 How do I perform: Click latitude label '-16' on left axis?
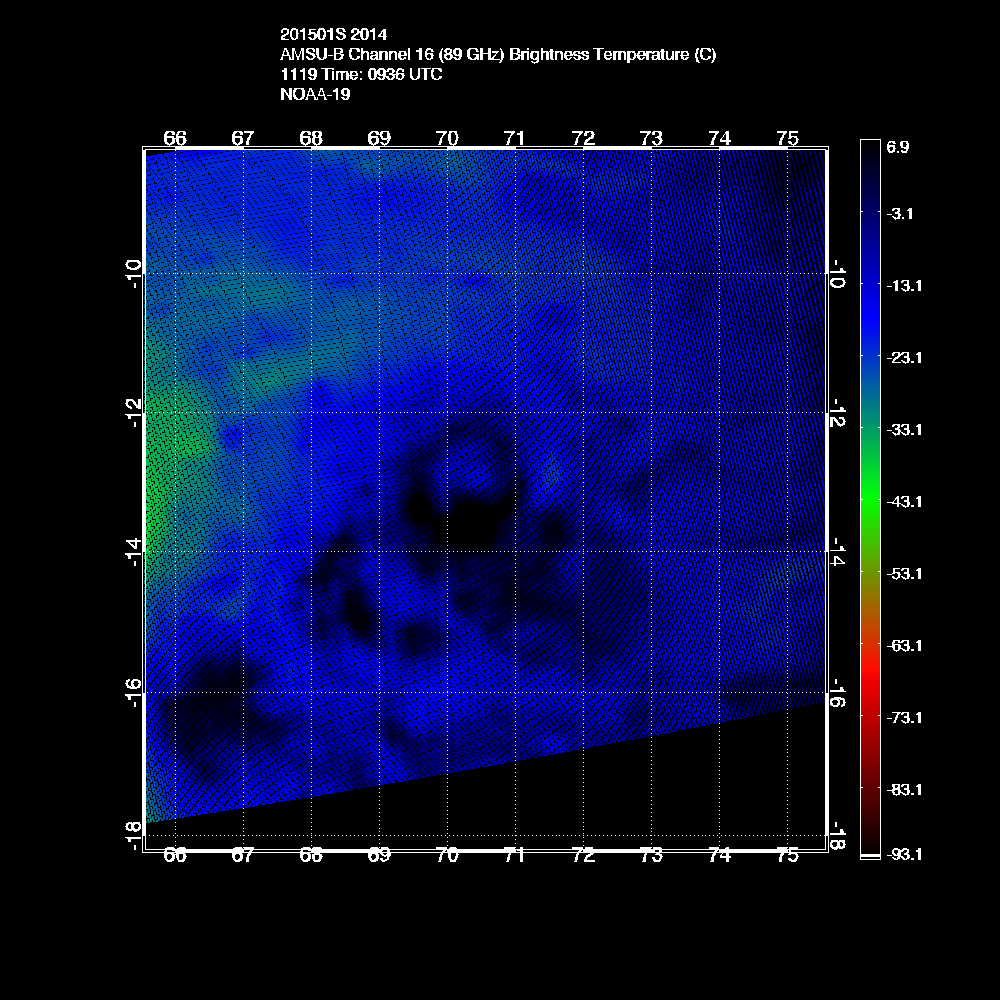(133, 693)
